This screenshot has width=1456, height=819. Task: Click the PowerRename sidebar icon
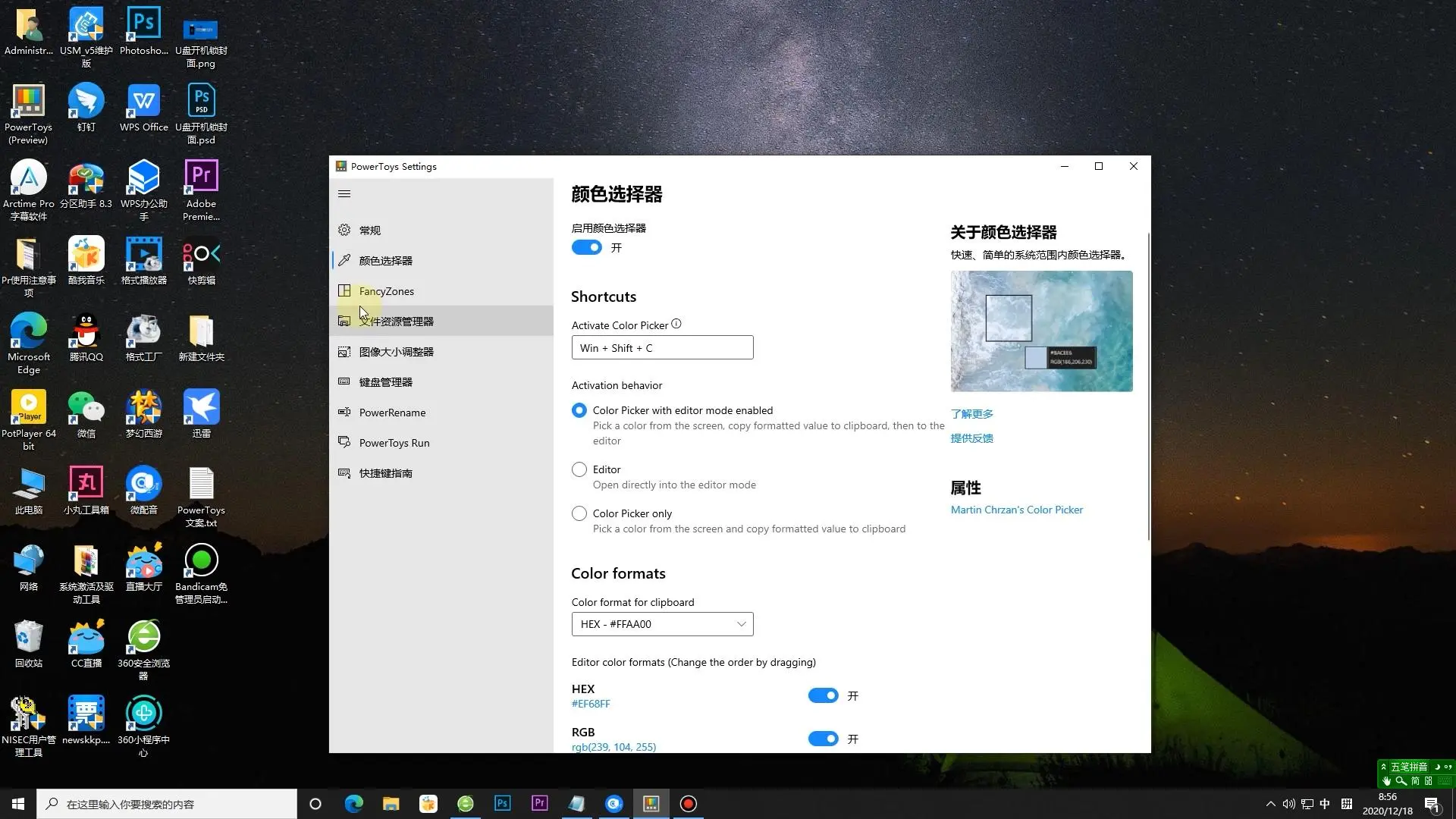point(344,413)
